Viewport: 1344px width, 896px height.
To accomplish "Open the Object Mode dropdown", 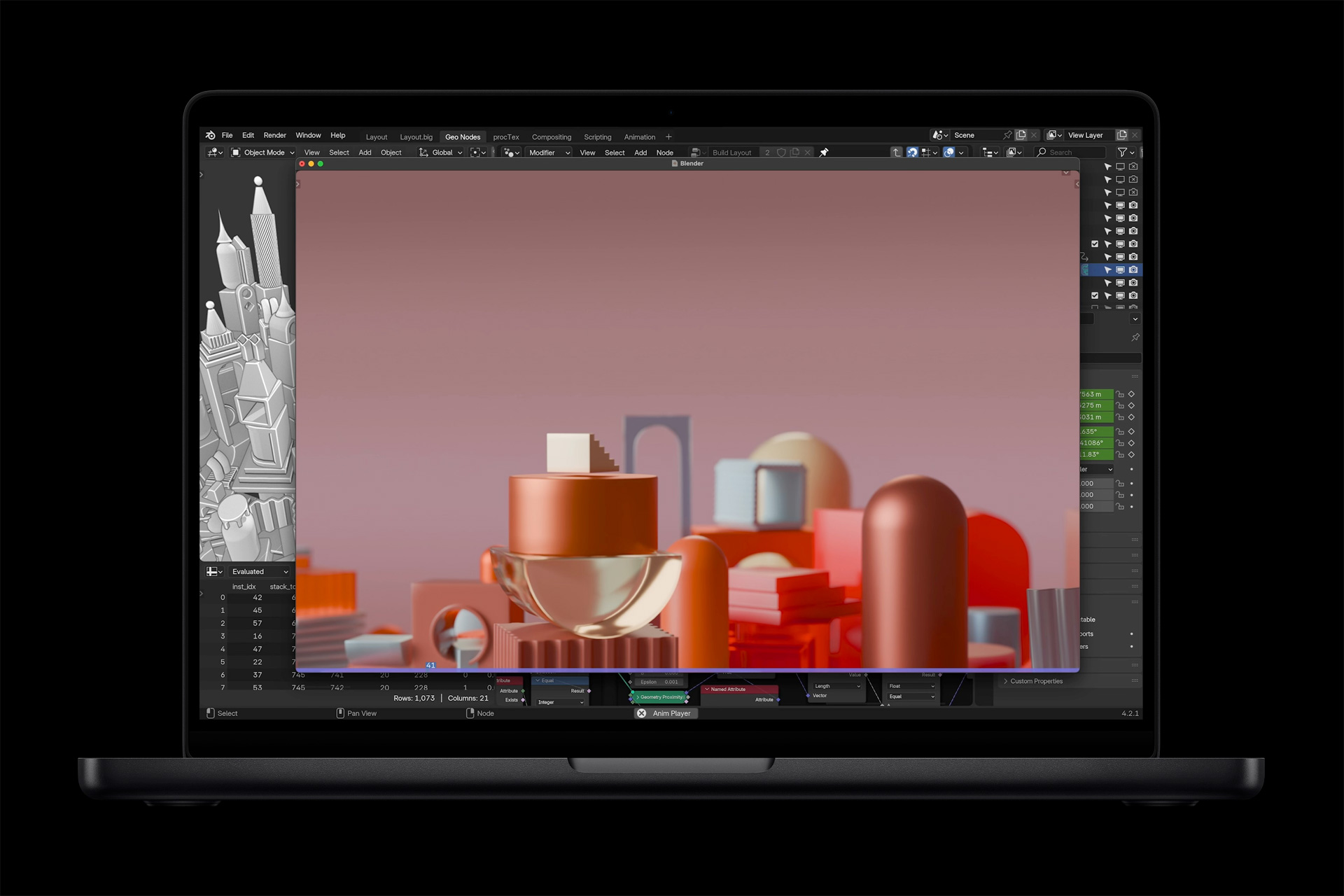I will [262, 152].
